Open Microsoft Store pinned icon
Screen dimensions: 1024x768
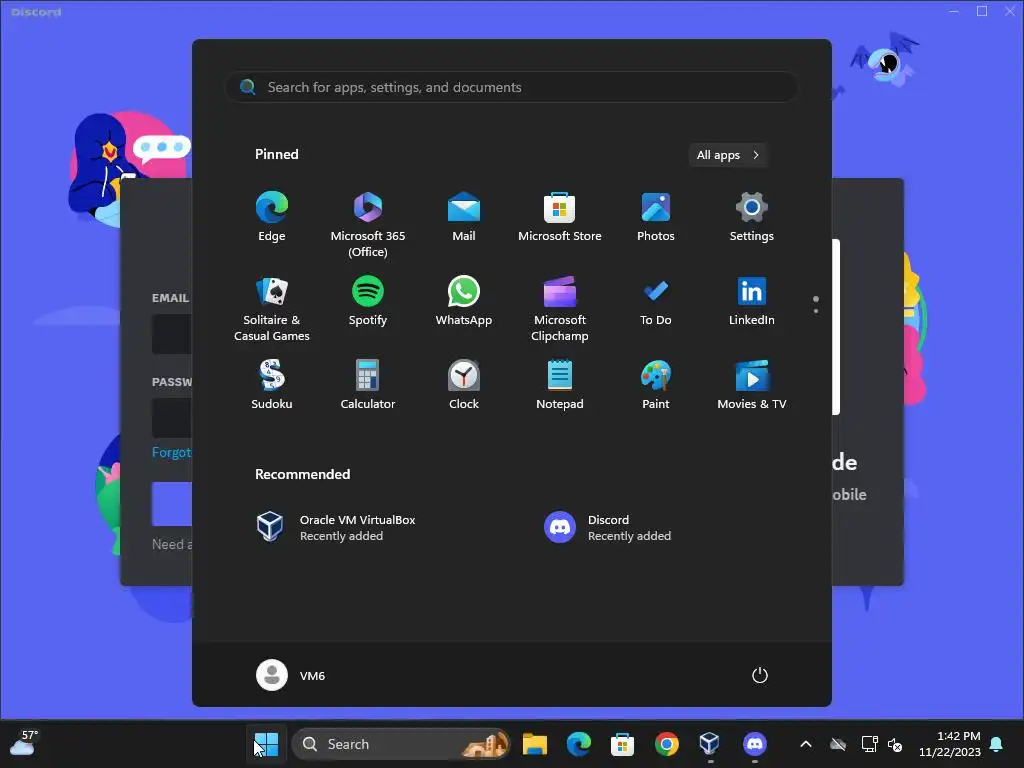point(560,217)
